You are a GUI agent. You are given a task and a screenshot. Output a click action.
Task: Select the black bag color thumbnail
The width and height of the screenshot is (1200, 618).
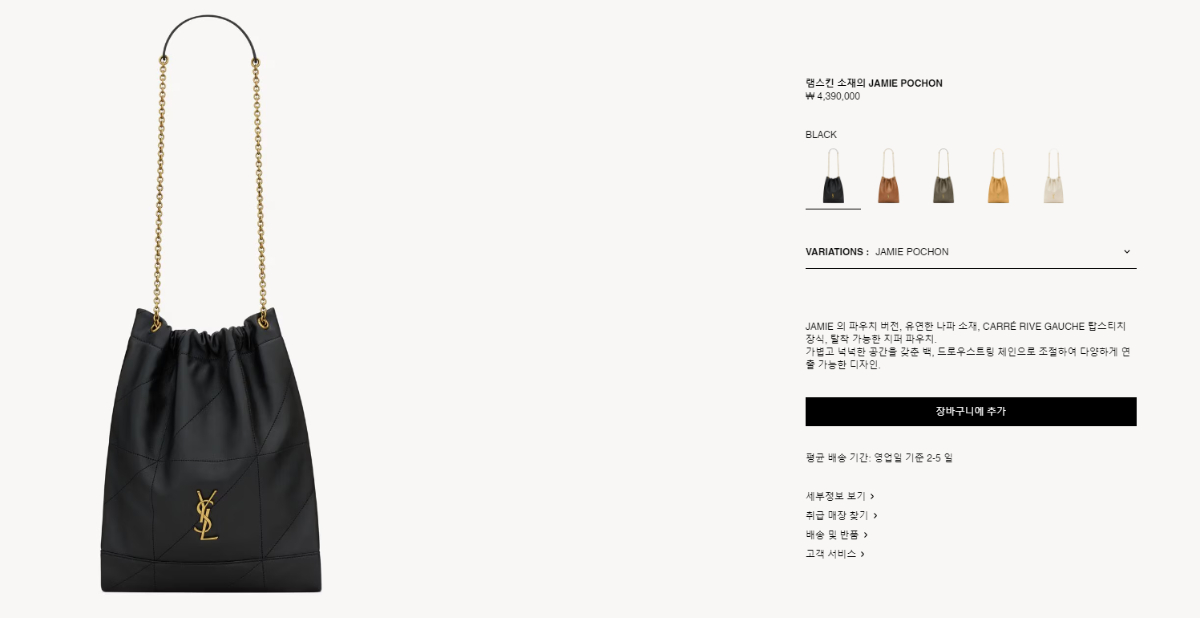point(833,176)
